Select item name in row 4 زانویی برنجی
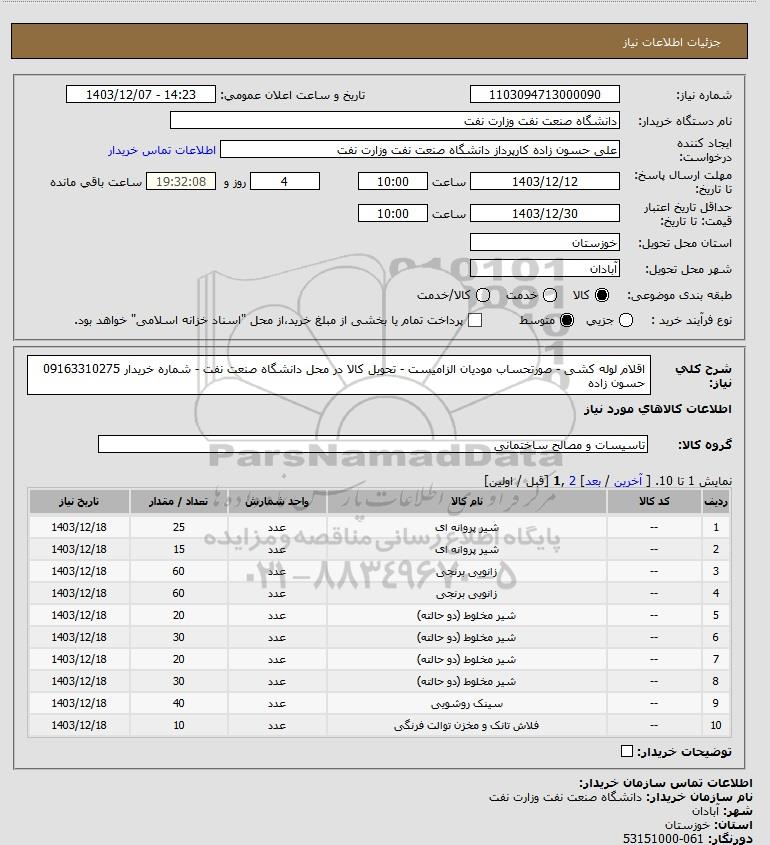Image resolution: width=770 pixels, height=845 pixels. point(467,594)
